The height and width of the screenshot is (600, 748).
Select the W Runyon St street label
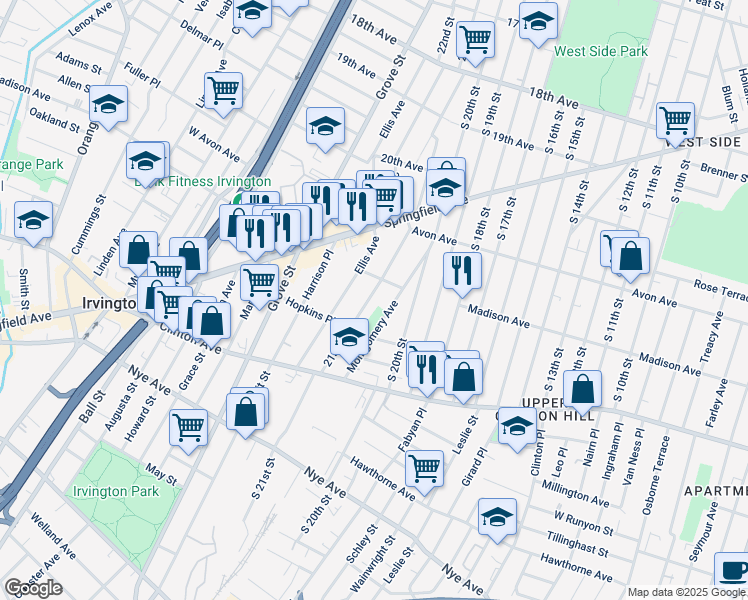pos(583,523)
